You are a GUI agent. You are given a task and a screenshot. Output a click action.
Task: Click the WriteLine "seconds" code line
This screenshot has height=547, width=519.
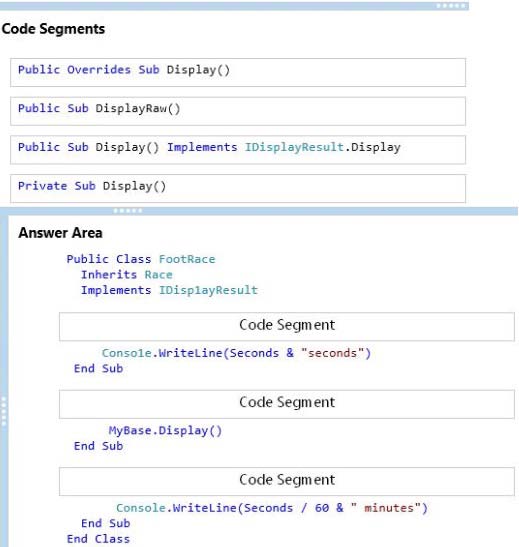236,353
